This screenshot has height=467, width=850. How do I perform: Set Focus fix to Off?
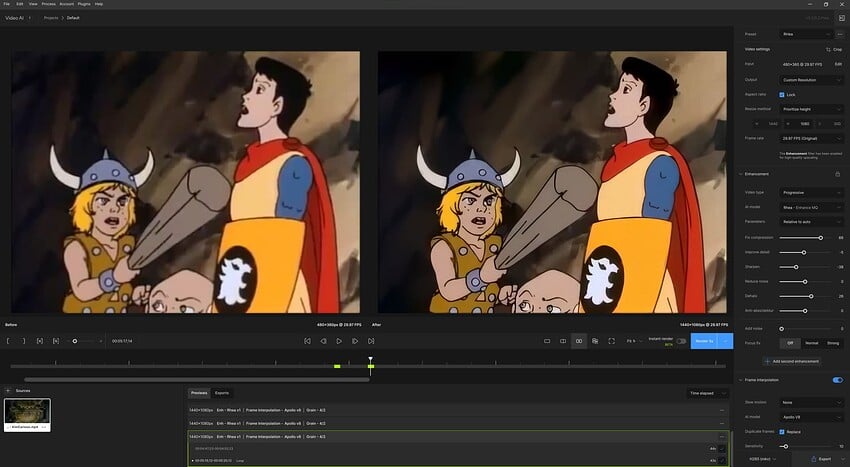pos(790,343)
